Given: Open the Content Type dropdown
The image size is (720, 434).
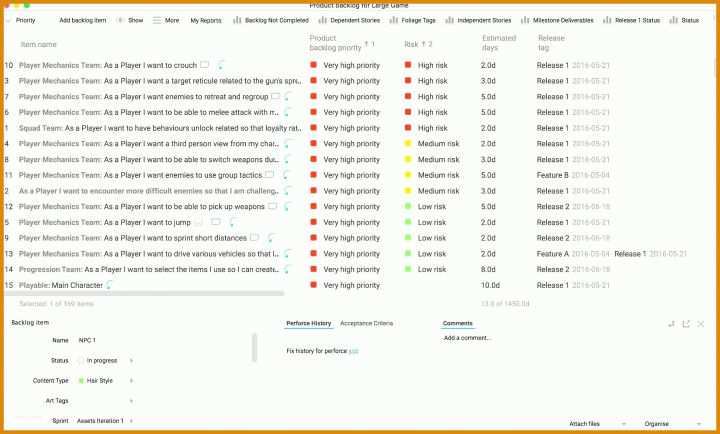Looking at the screenshot, I should [x=131, y=381].
